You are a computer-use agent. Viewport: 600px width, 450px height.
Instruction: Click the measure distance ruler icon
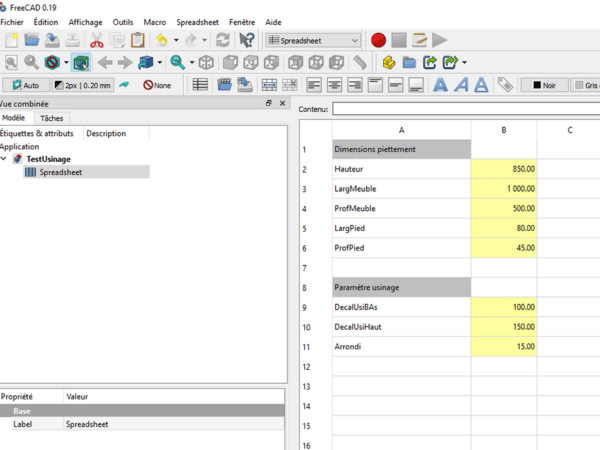(360, 63)
